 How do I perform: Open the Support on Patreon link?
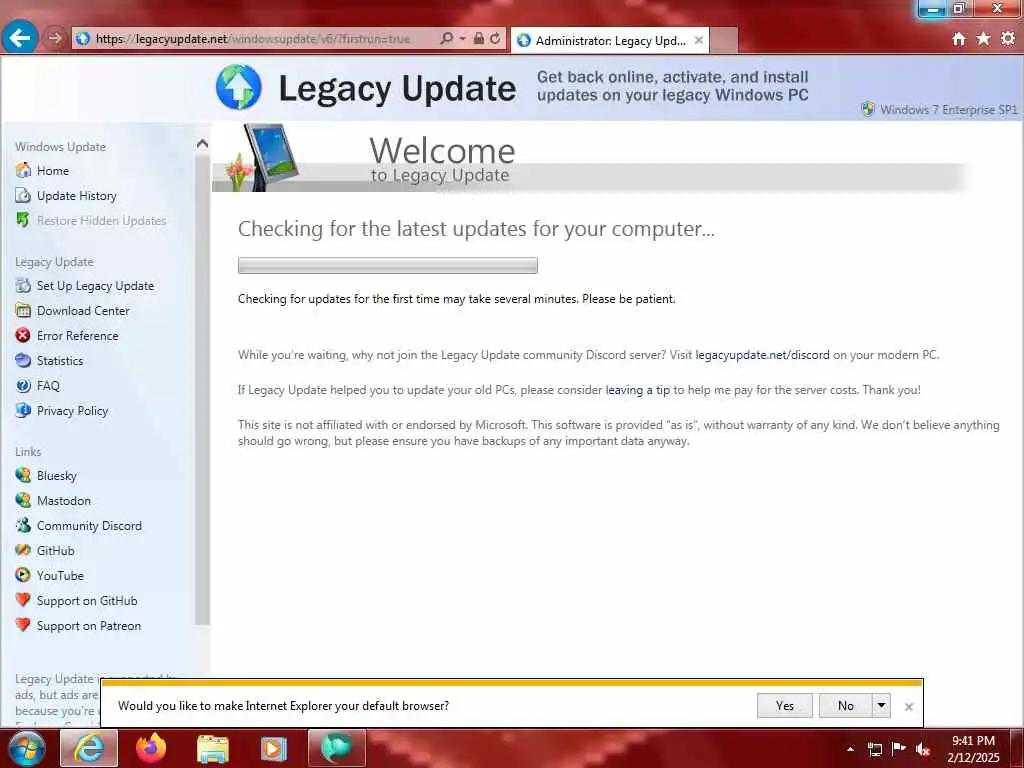(89, 626)
